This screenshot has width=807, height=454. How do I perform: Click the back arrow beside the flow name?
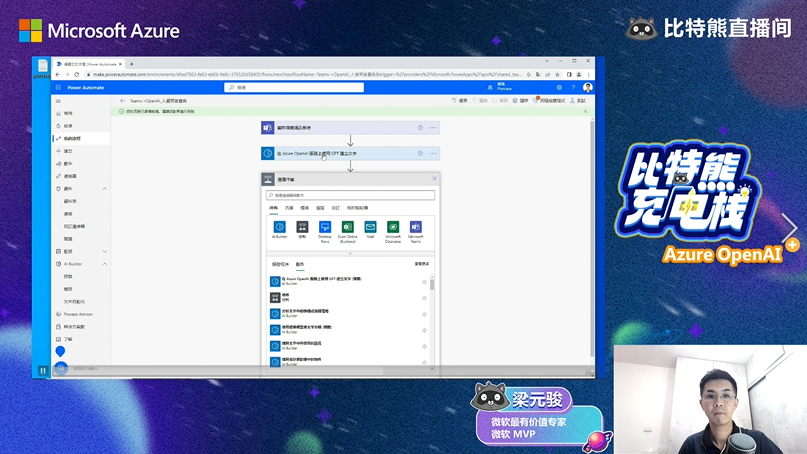tap(122, 101)
